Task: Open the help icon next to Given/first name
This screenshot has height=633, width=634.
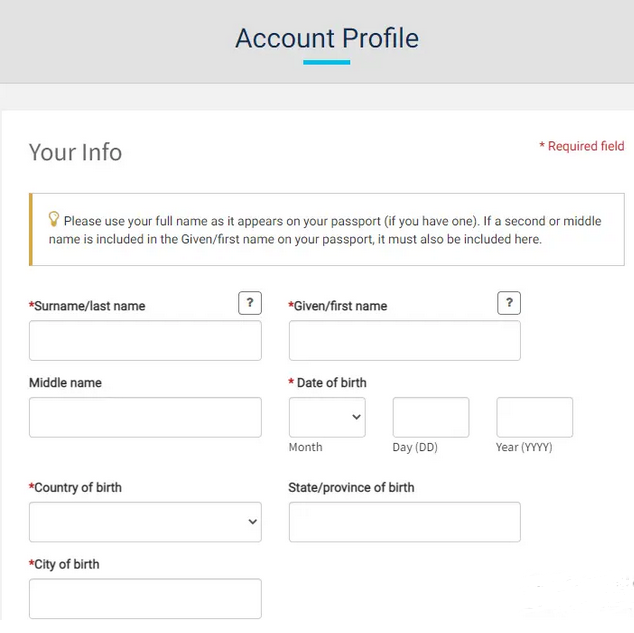Action: click(x=508, y=303)
